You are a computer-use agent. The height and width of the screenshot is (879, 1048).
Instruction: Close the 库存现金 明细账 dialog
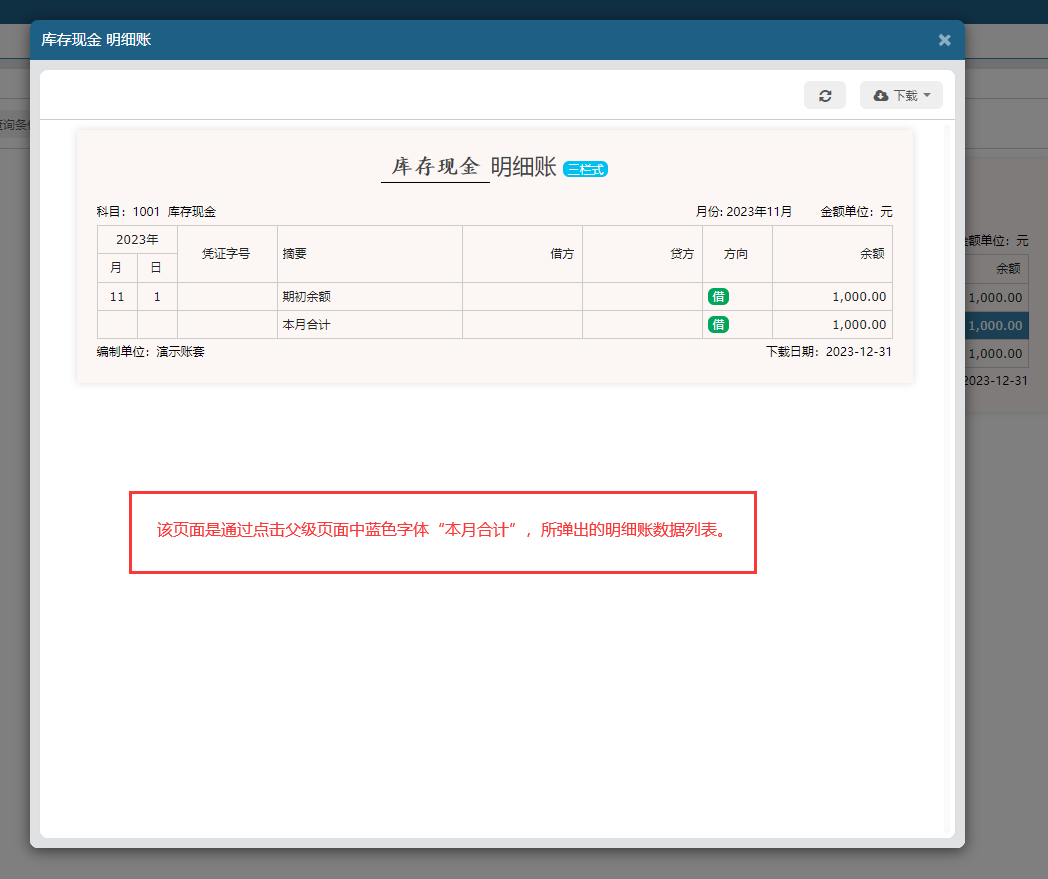click(x=944, y=40)
